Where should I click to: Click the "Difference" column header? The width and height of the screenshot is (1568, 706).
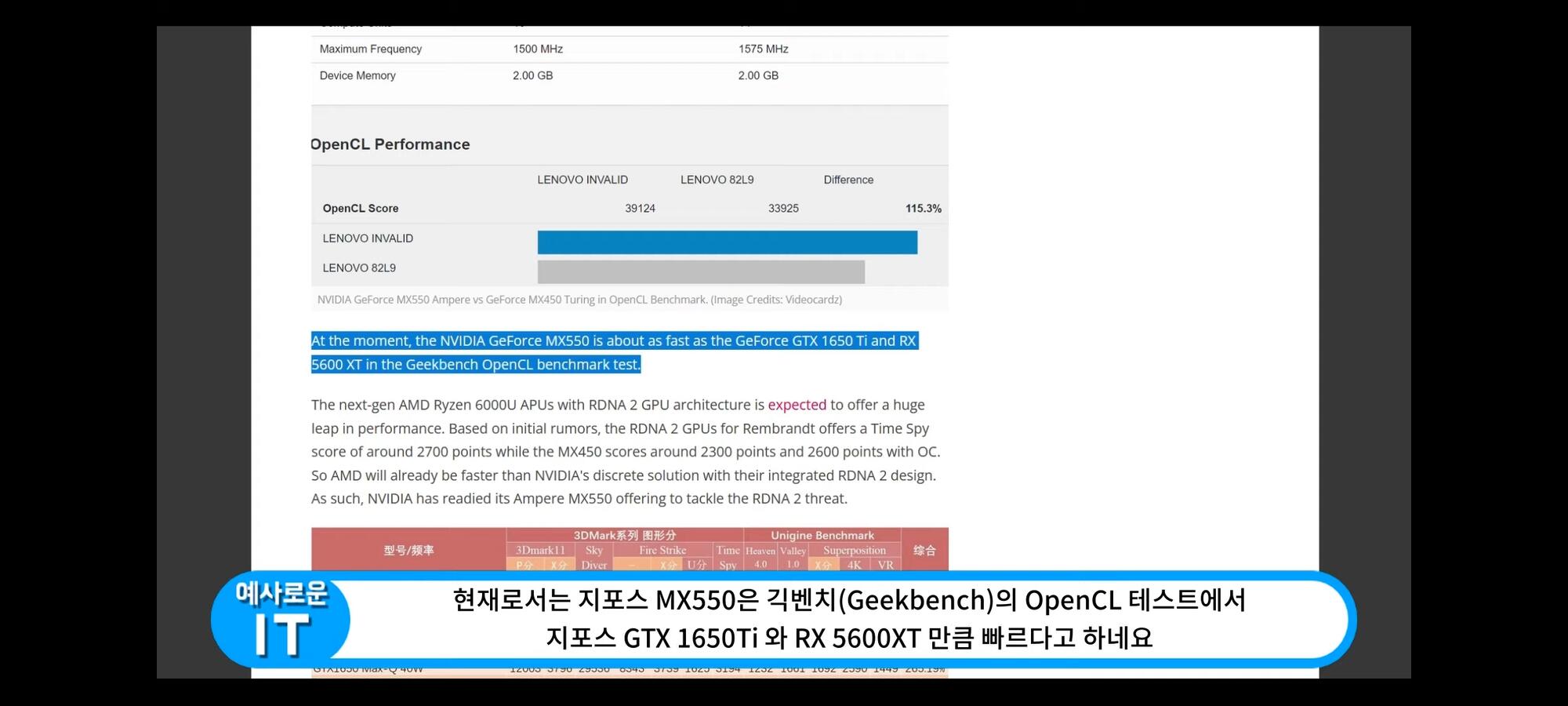848,180
